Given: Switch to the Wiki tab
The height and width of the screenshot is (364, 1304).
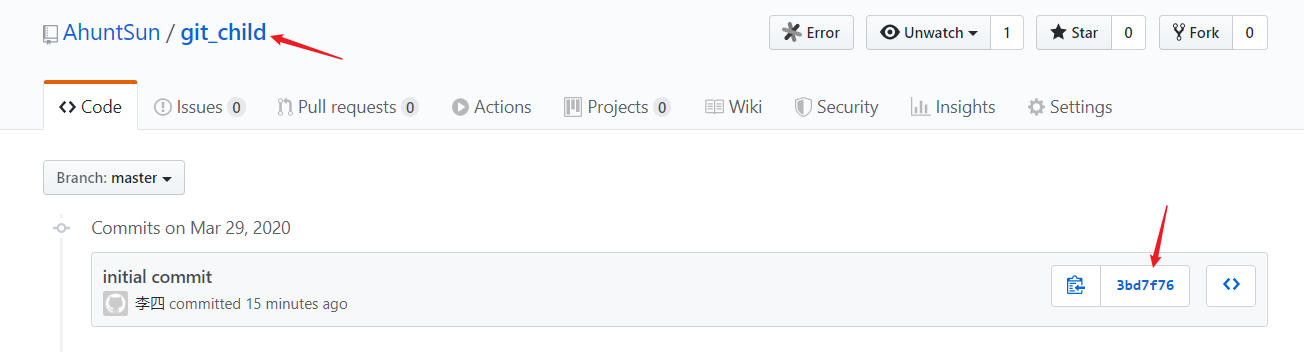Looking at the screenshot, I should click(733, 106).
